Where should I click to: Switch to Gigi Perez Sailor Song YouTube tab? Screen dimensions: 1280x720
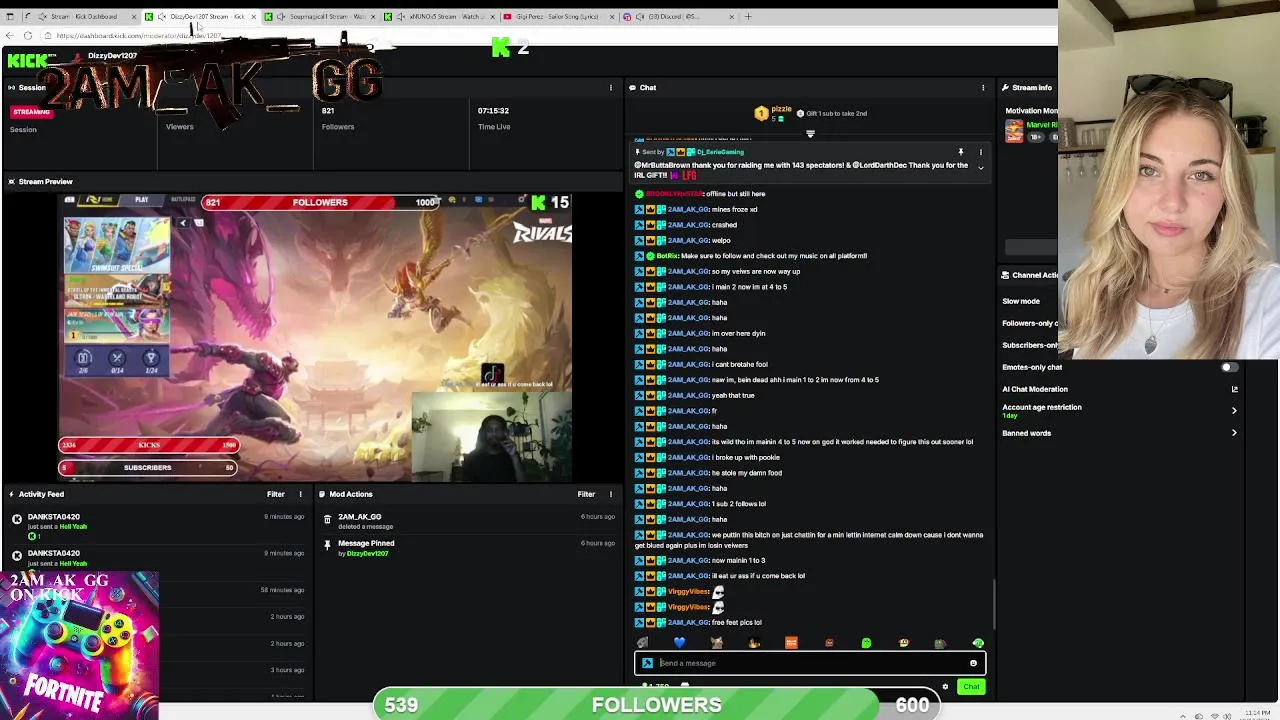[560, 17]
